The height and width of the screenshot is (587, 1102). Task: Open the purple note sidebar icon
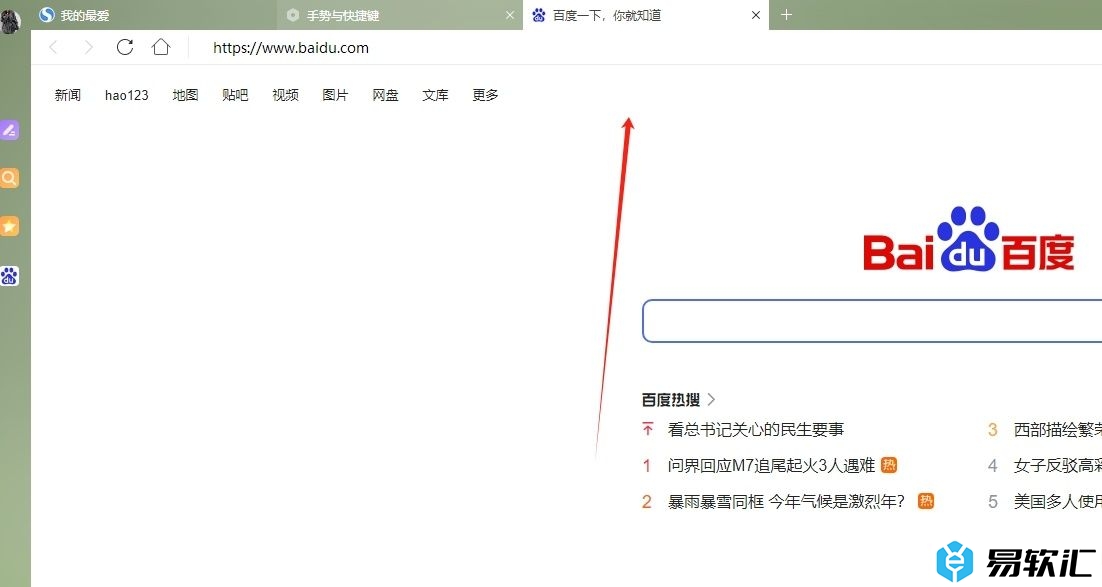tap(9, 130)
